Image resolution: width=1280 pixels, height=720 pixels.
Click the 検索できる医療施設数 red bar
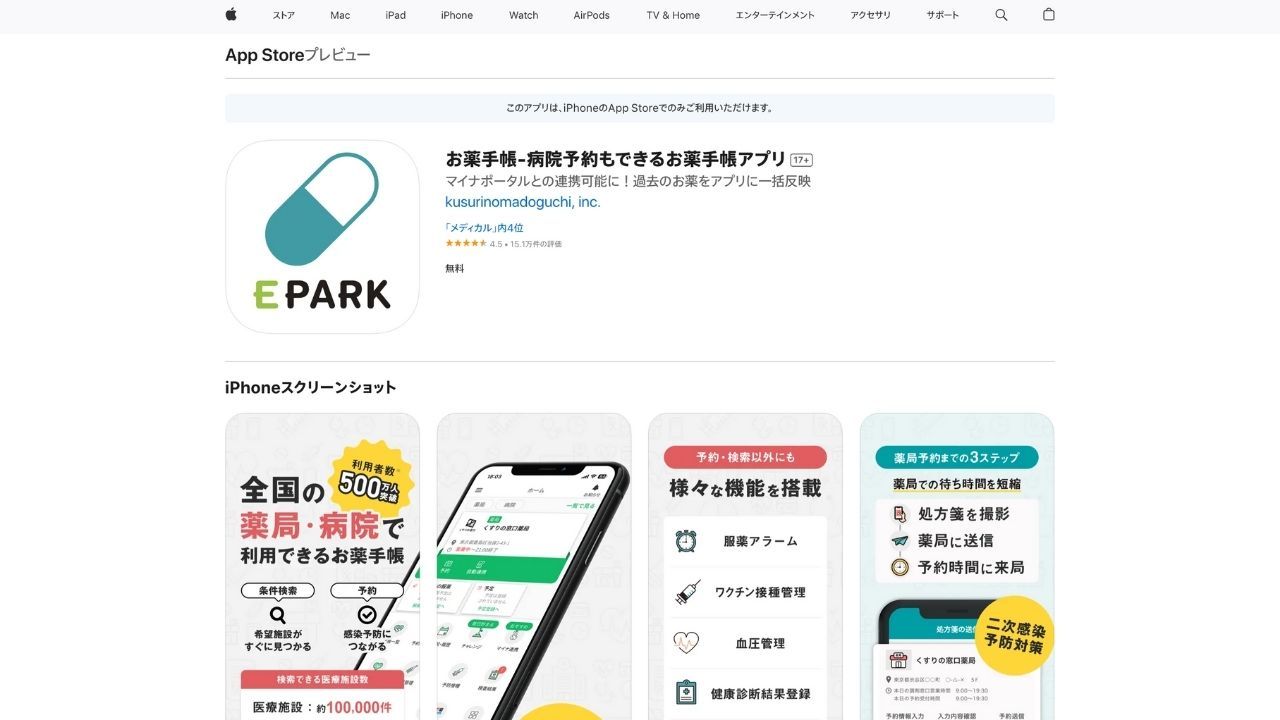pos(322,679)
